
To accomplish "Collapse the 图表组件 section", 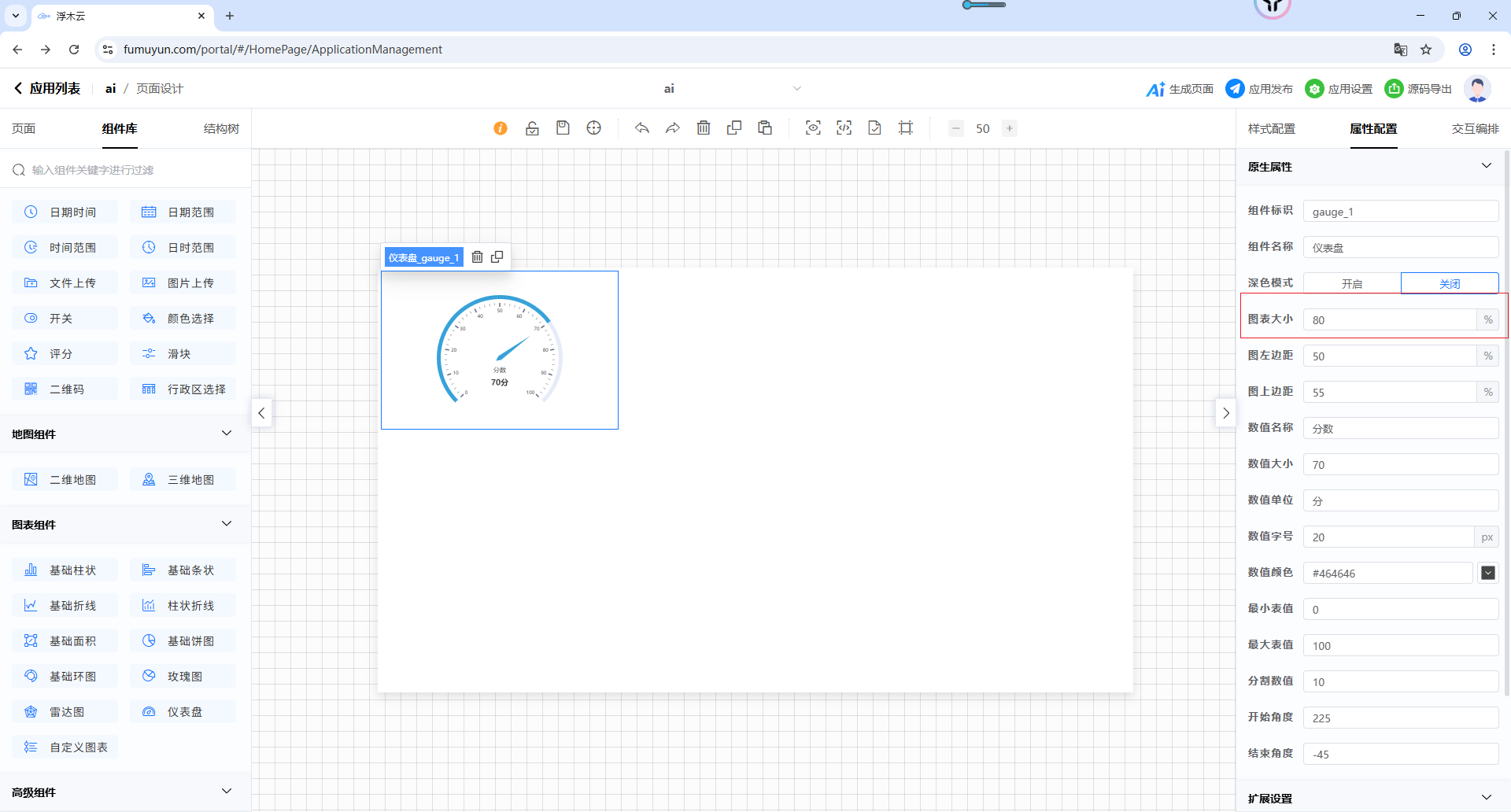I will point(227,524).
